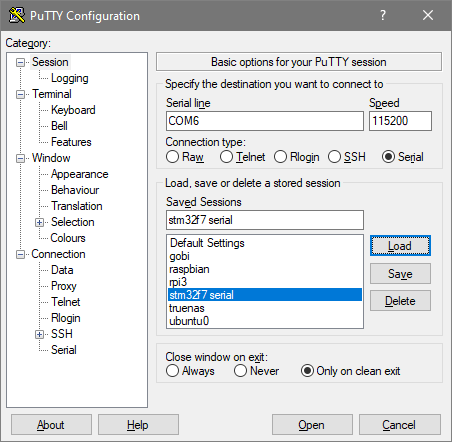
Task: Load the selected saved session
Action: (400, 246)
